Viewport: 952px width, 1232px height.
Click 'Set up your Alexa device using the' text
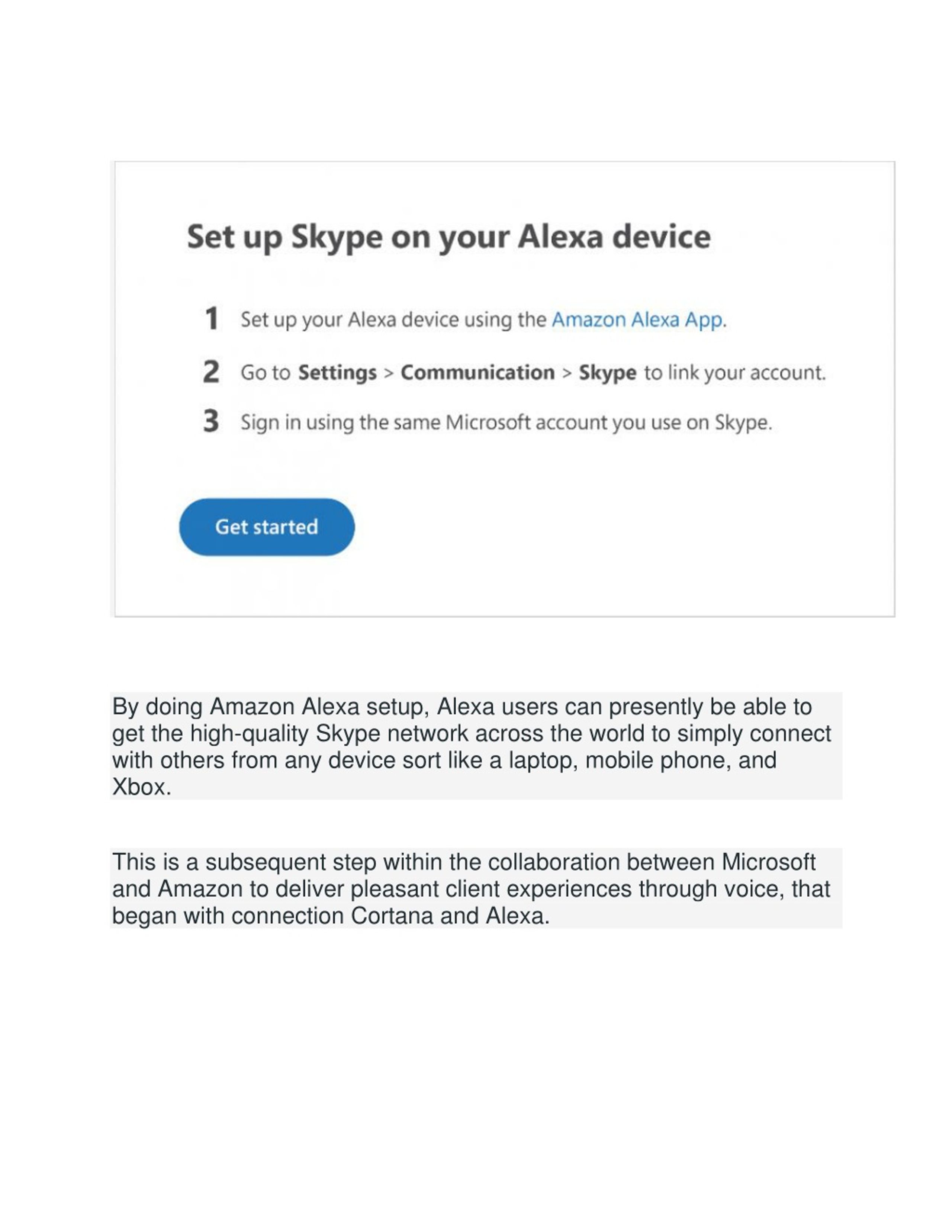[x=394, y=320]
